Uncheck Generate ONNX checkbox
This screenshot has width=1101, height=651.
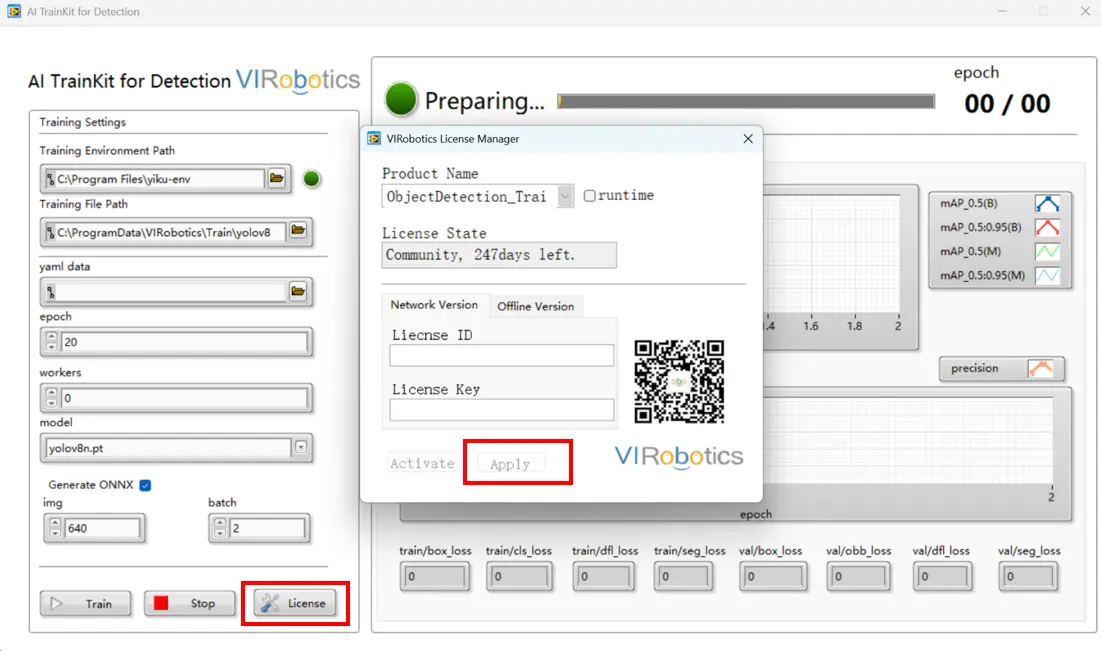point(145,486)
